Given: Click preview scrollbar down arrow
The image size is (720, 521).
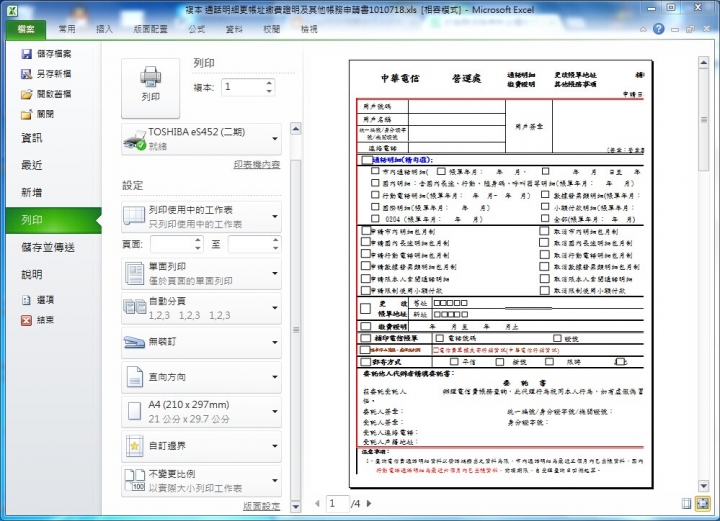Looking at the screenshot, I should 703,486.
